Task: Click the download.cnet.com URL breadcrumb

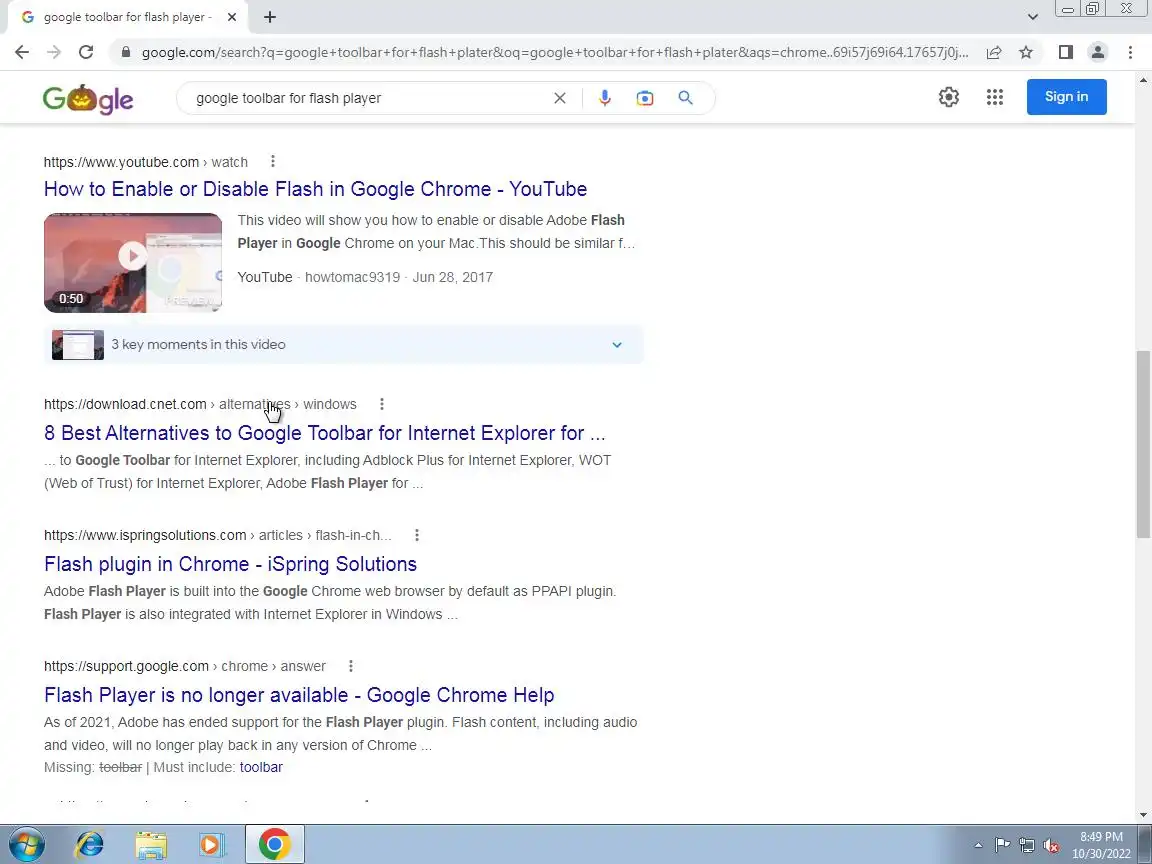Action: click(x=200, y=404)
